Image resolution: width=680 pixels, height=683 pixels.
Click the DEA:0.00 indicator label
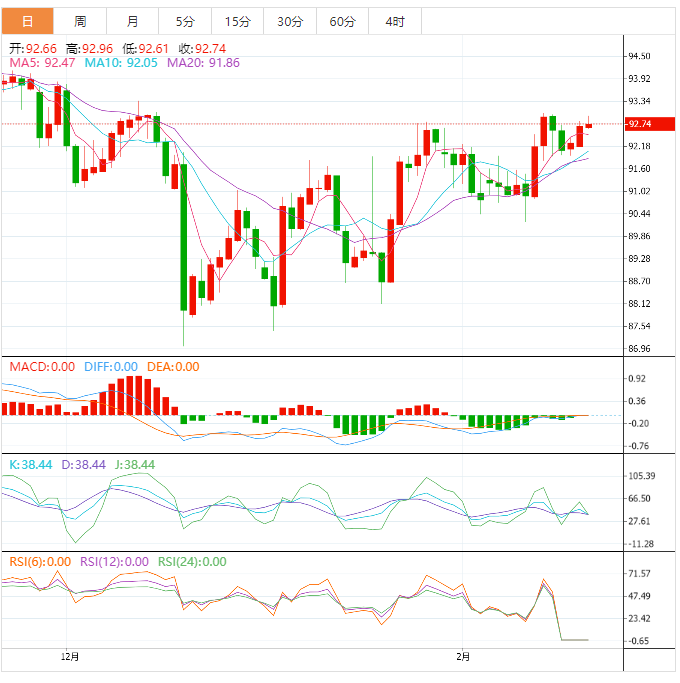(x=173, y=367)
